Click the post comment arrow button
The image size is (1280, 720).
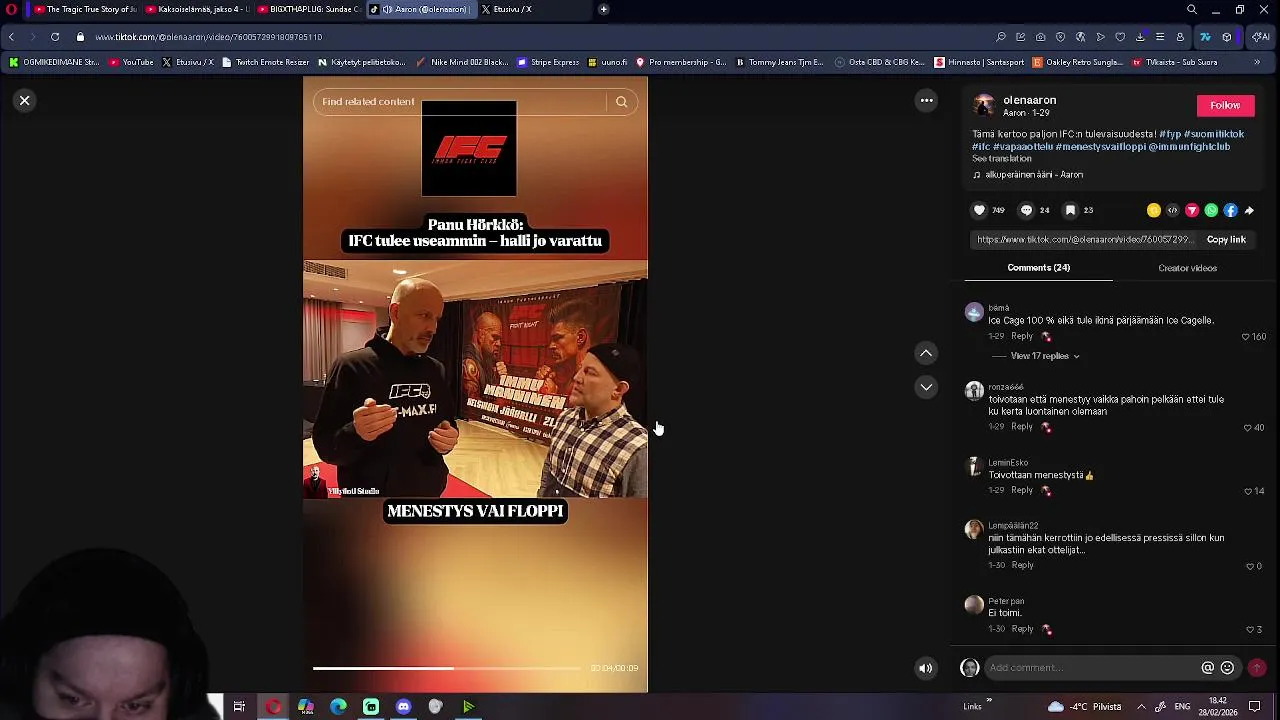1257,668
